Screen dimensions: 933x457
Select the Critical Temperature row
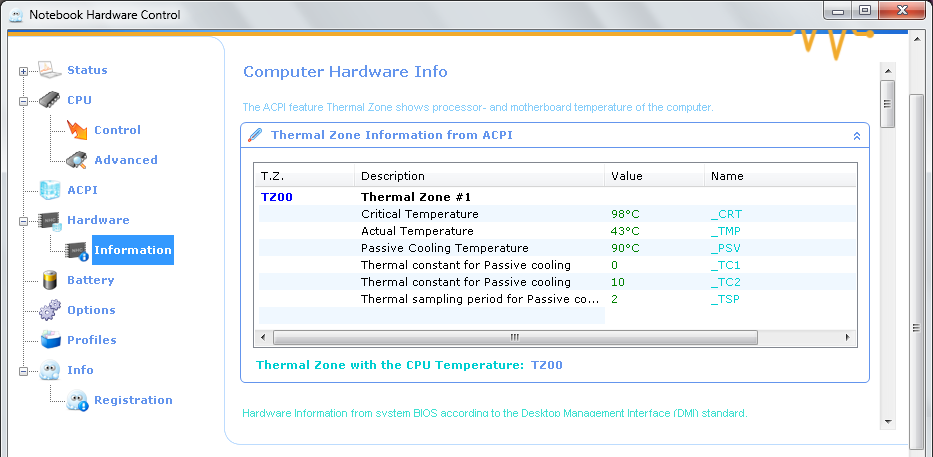point(558,214)
